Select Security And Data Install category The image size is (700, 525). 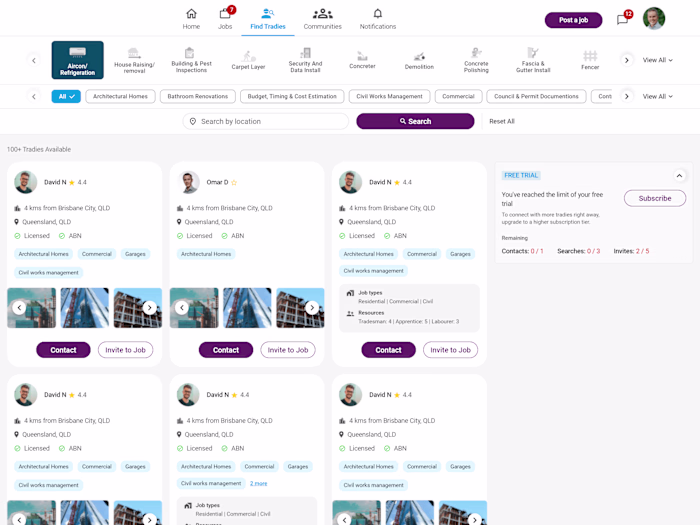(x=305, y=60)
